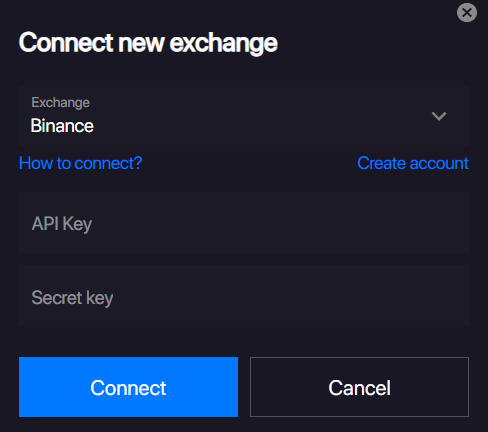Click the blue Connect button
The width and height of the screenshot is (488, 432).
(128, 387)
